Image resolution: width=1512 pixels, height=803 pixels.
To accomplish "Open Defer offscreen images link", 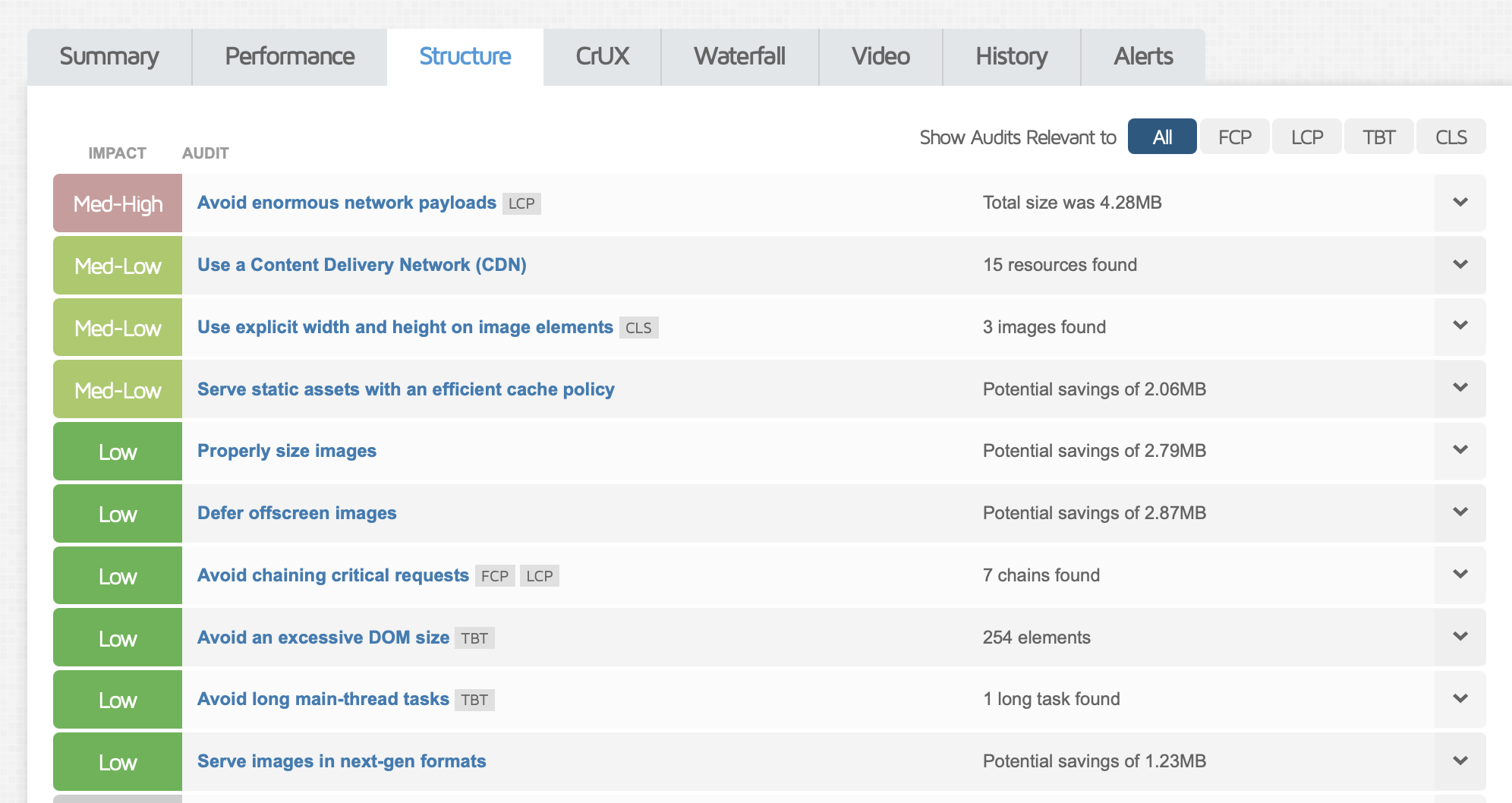I will click(x=297, y=513).
